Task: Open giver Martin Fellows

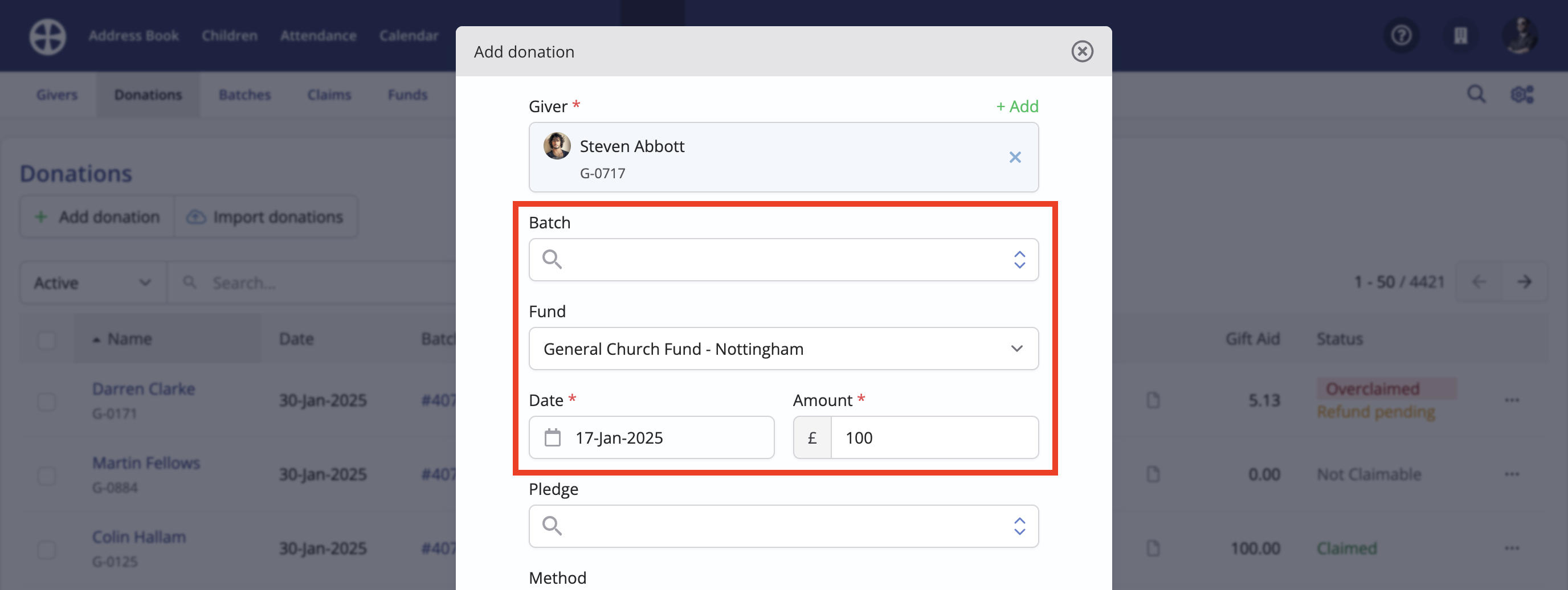Action: coord(145,463)
